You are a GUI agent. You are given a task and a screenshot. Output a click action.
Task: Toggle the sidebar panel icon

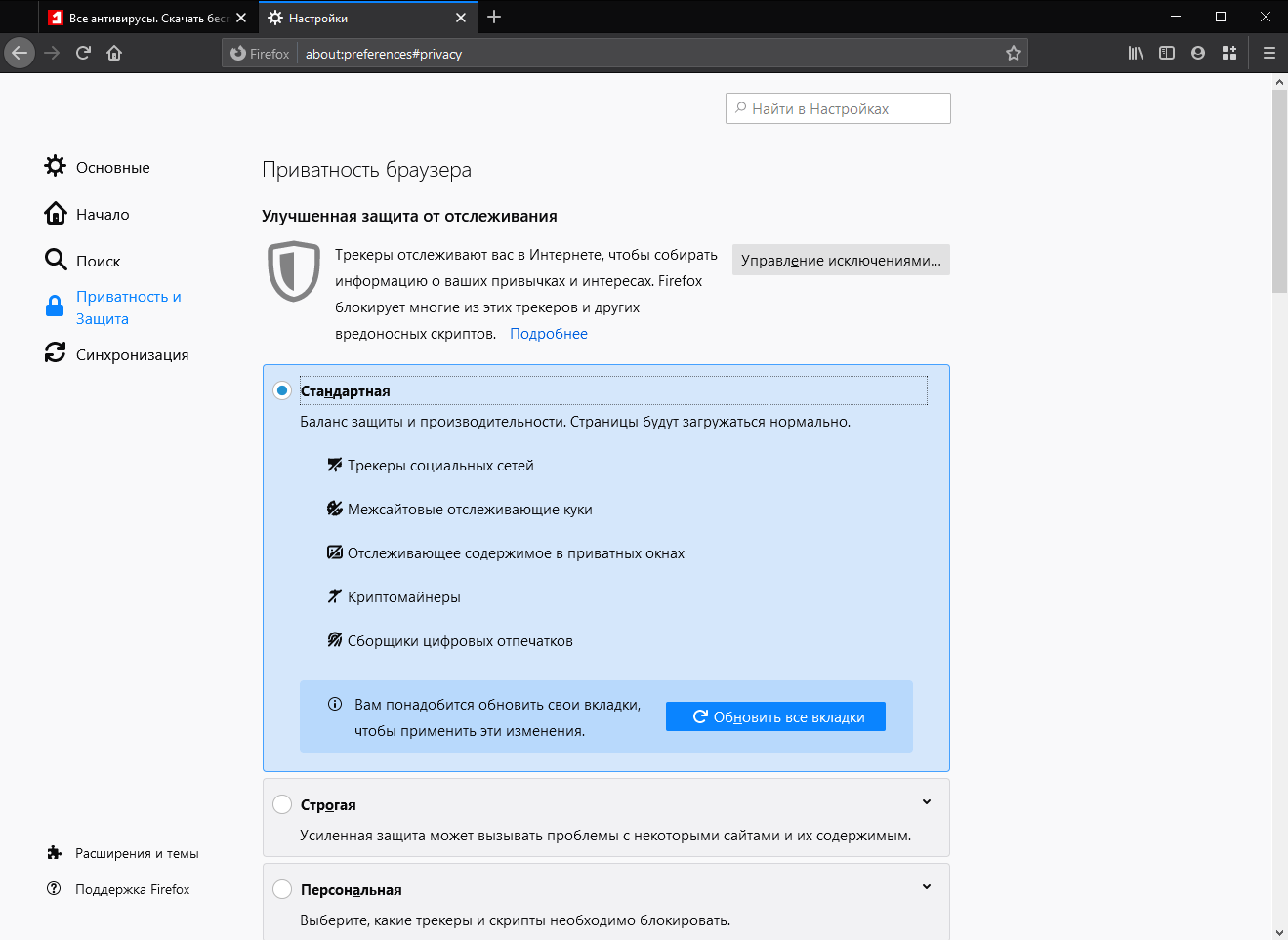[x=1166, y=53]
